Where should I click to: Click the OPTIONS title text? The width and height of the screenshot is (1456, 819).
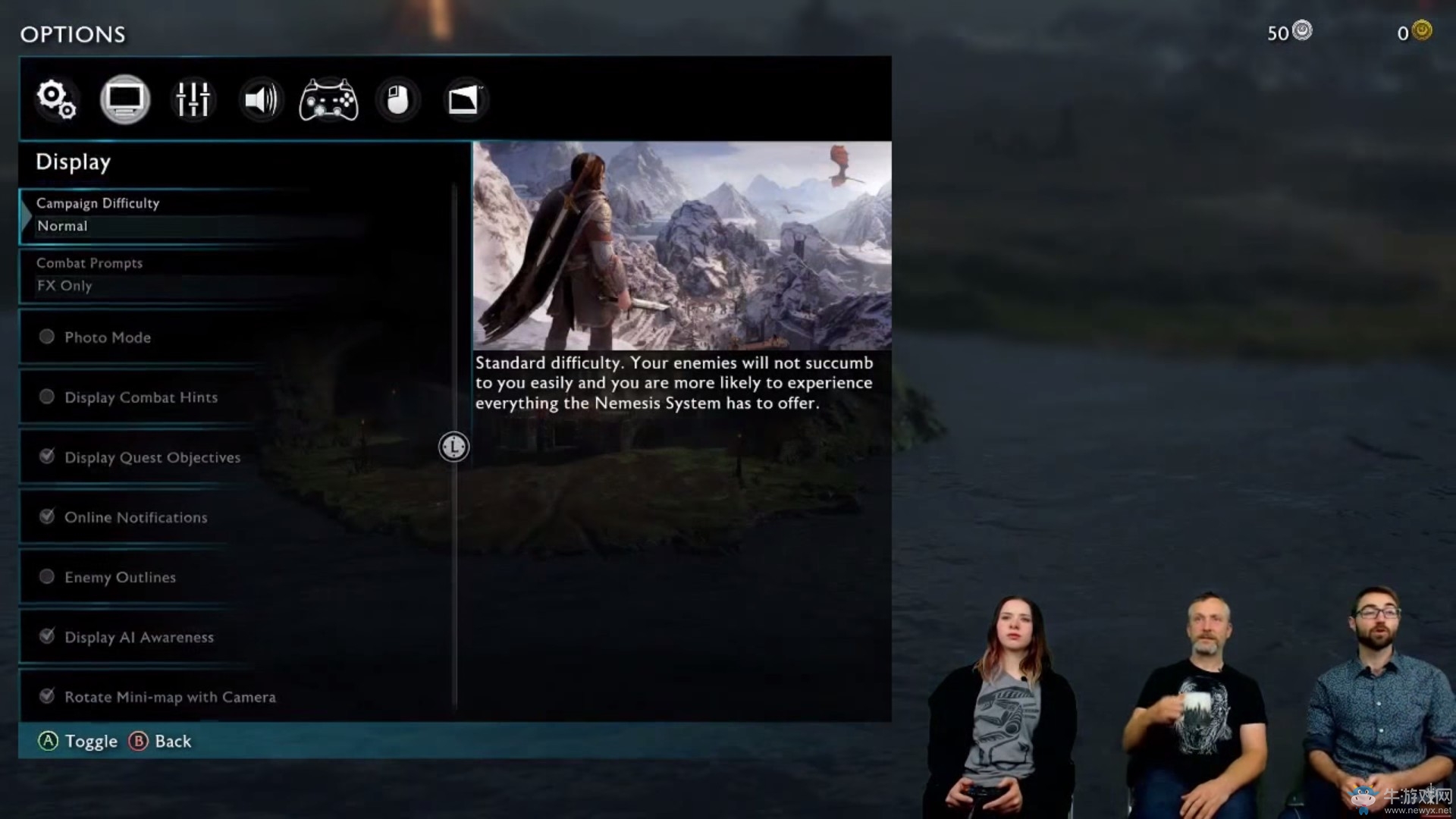tap(73, 34)
